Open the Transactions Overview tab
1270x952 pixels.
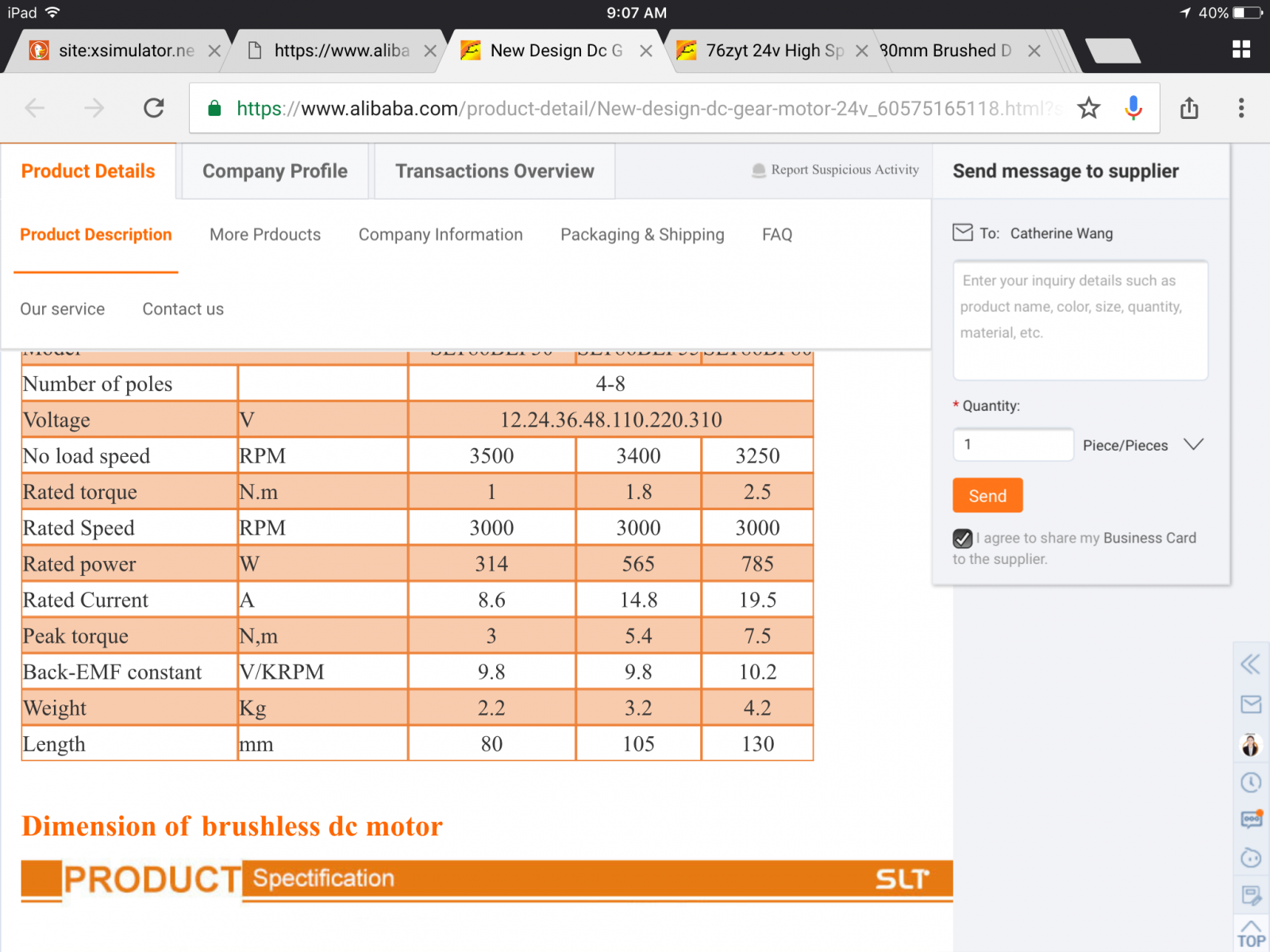pos(495,171)
